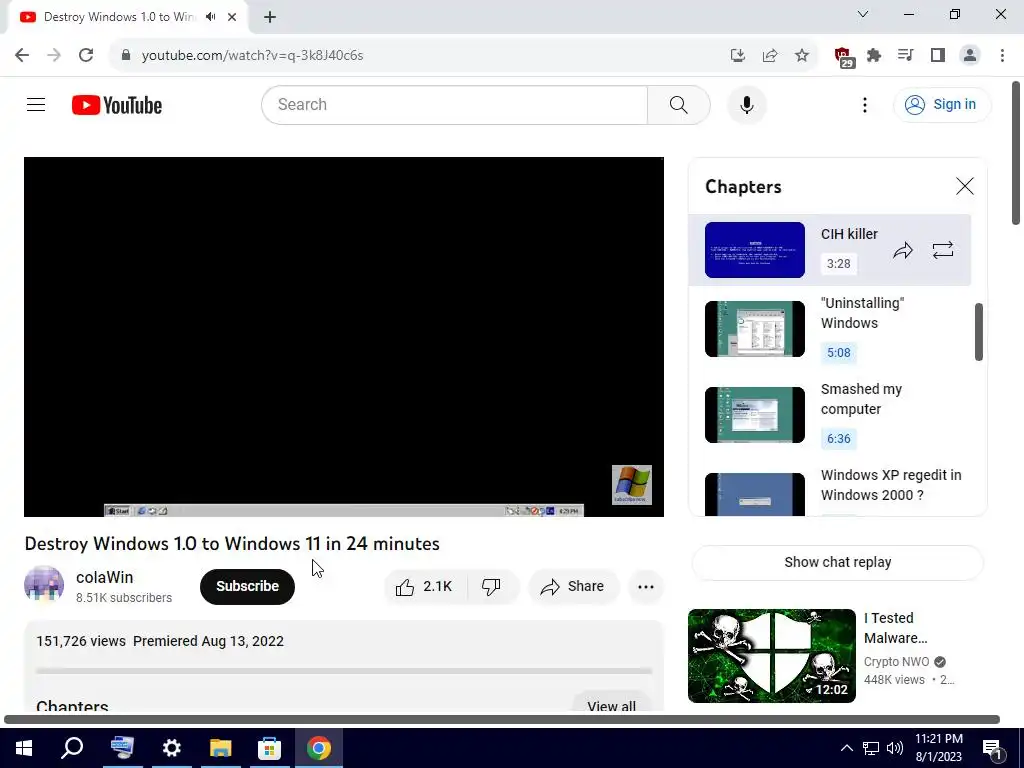Screen dimensions: 1024x768
Task: Open File Explorer from taskbar
Action: tap(221, 748)
